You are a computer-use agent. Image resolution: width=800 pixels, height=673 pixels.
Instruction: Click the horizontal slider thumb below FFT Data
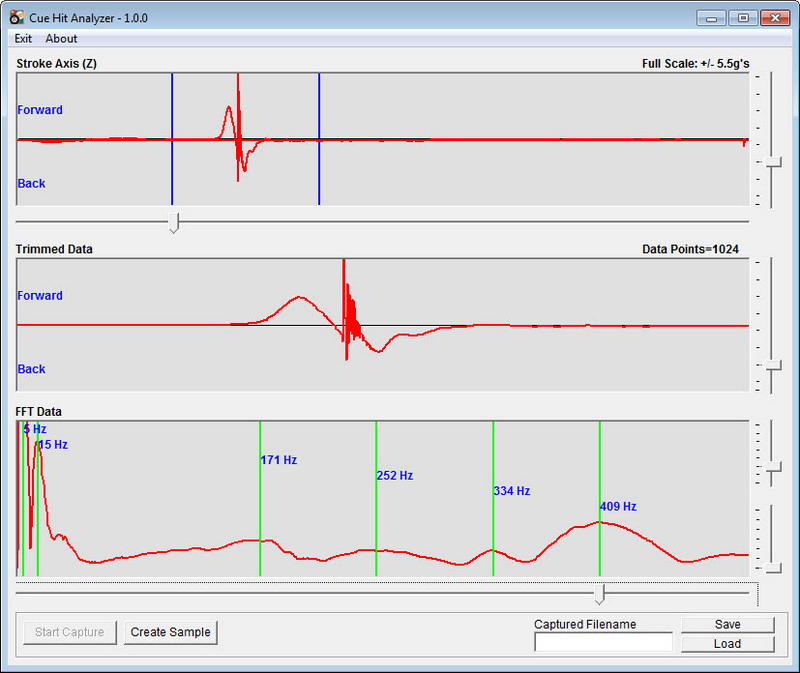[x=599, y=595]
